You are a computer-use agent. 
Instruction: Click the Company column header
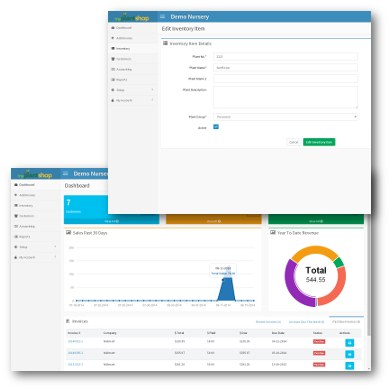click(110, 333)
